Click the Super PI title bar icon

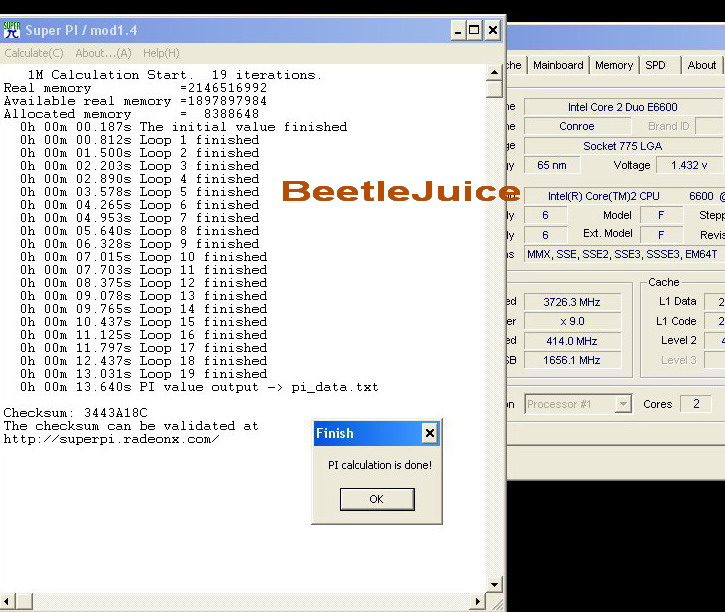coord(12,30)
